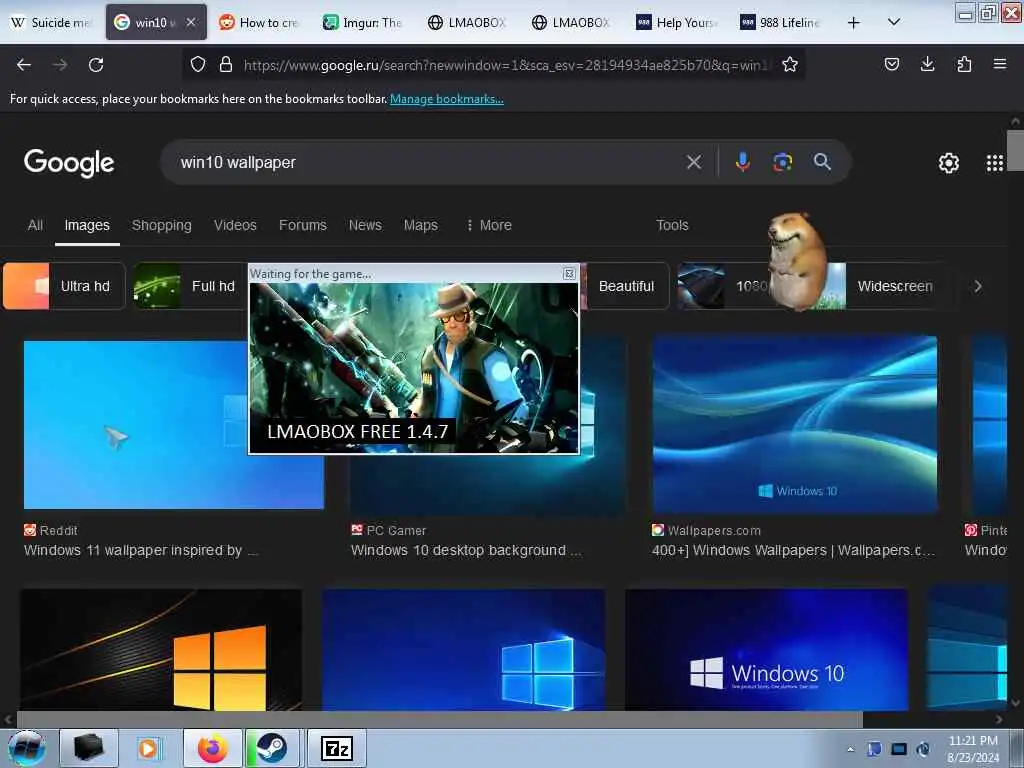Viewport: 1024px width, 768px height.
Task: List all tabs dropdown arrow
Action: coord(894,22)
